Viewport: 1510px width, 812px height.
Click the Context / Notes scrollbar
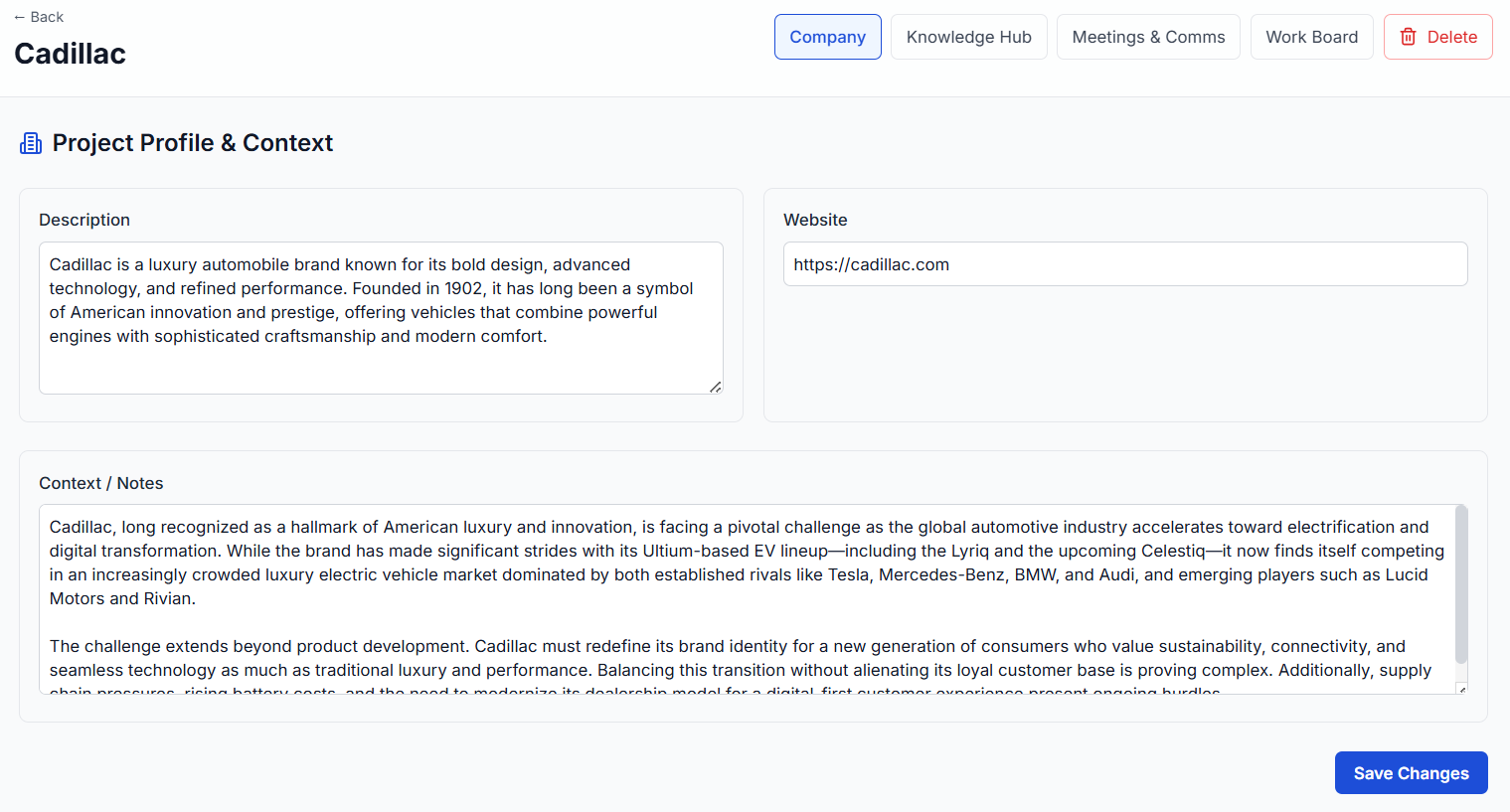[1461, 584]
